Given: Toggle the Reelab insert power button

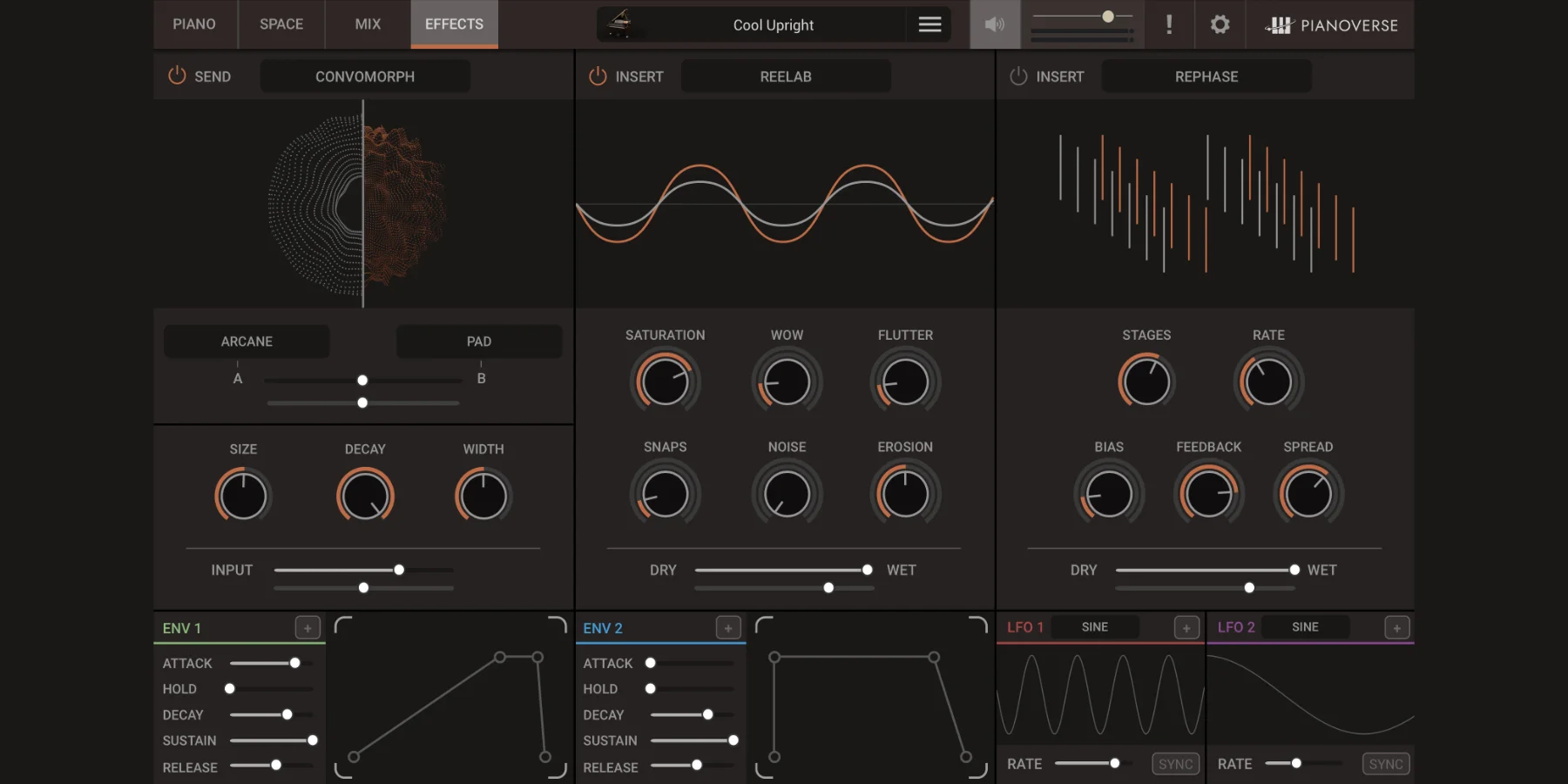Looking at the screenshot, I should click(598, 76).
